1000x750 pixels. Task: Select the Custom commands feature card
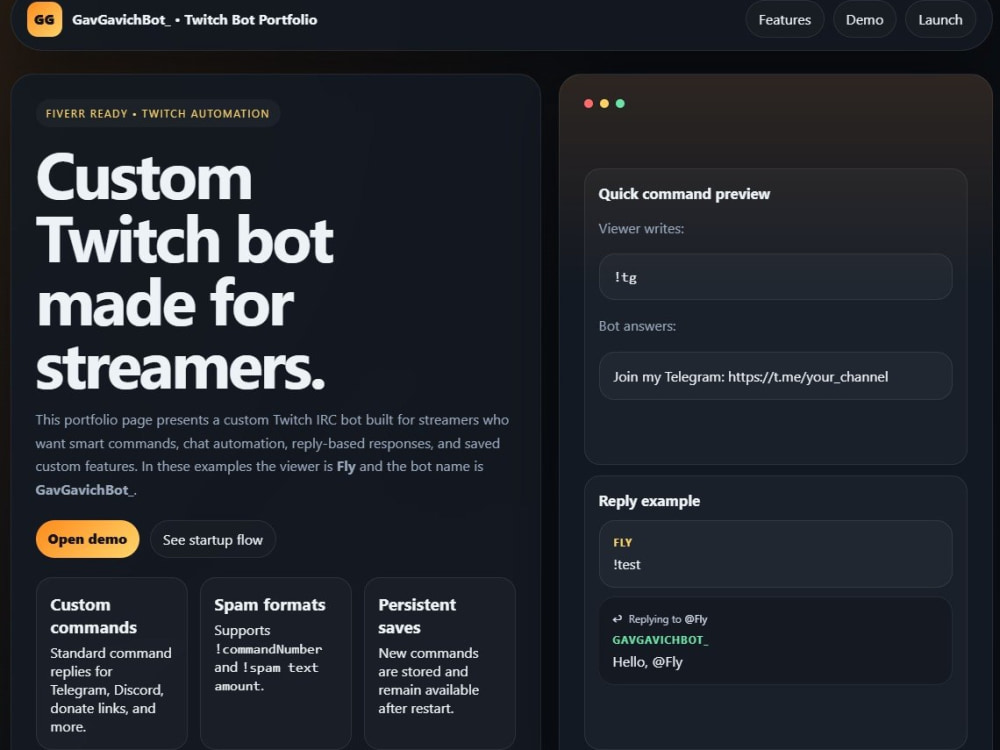tap(112, 663)
